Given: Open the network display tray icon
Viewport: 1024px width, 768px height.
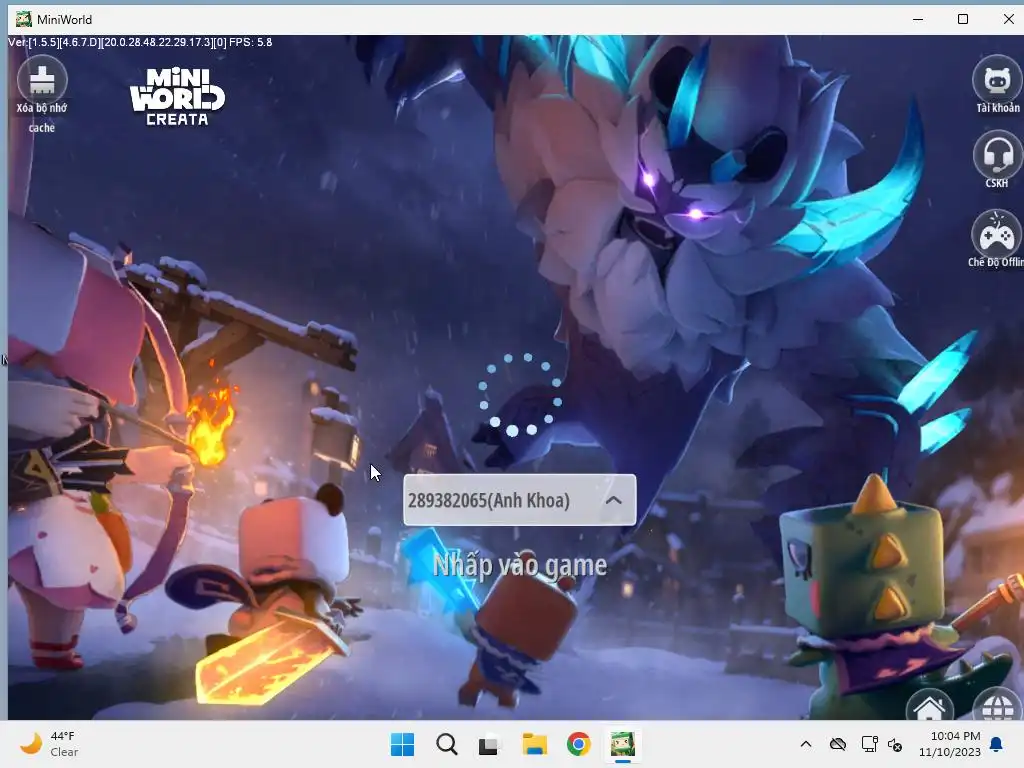Looking at the screenshot, I should (x=869, y=744).
